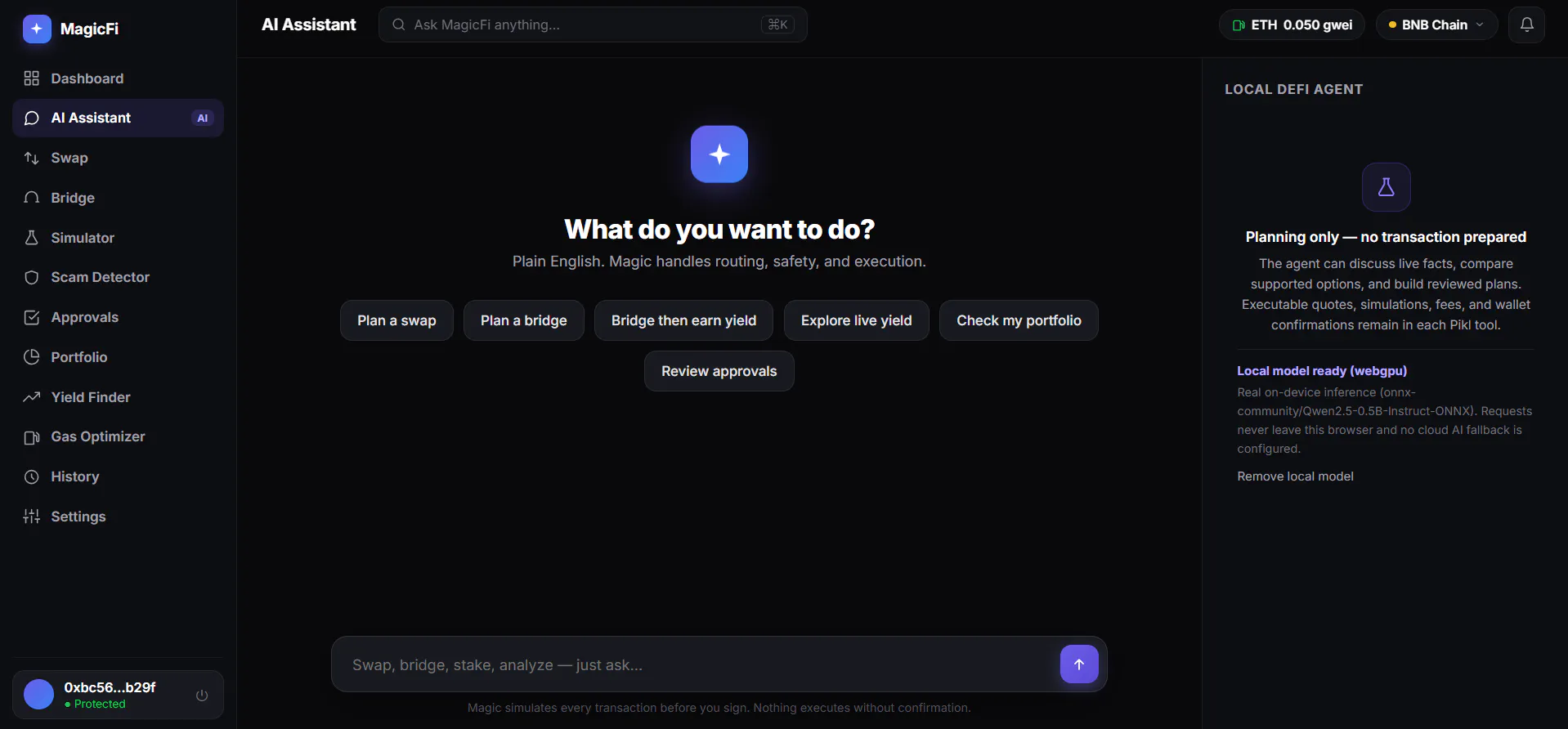Open Bridge page from sidebar

(118, 198)
